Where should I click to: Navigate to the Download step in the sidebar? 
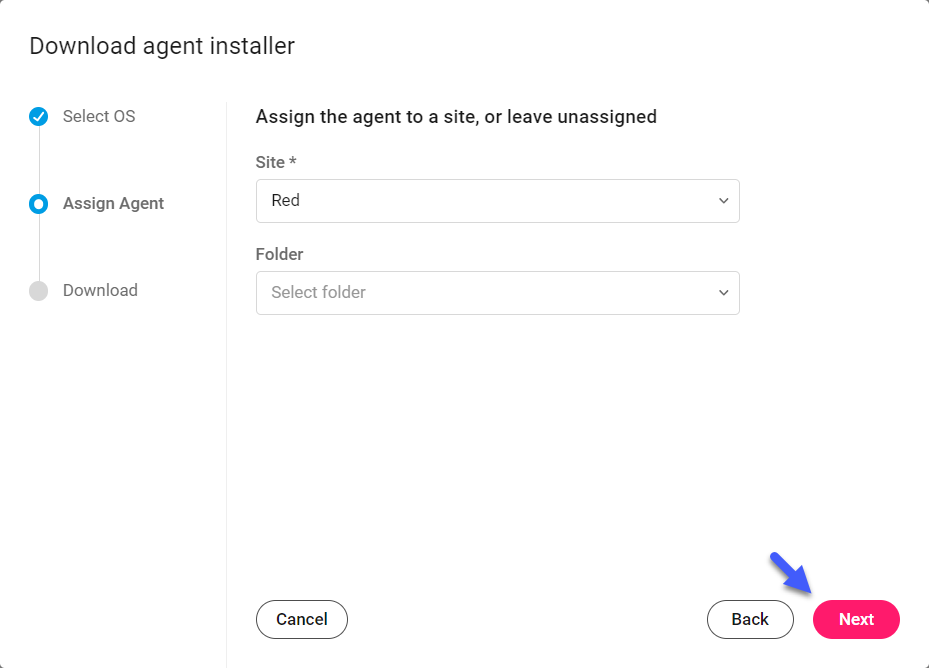coord(99,290)
